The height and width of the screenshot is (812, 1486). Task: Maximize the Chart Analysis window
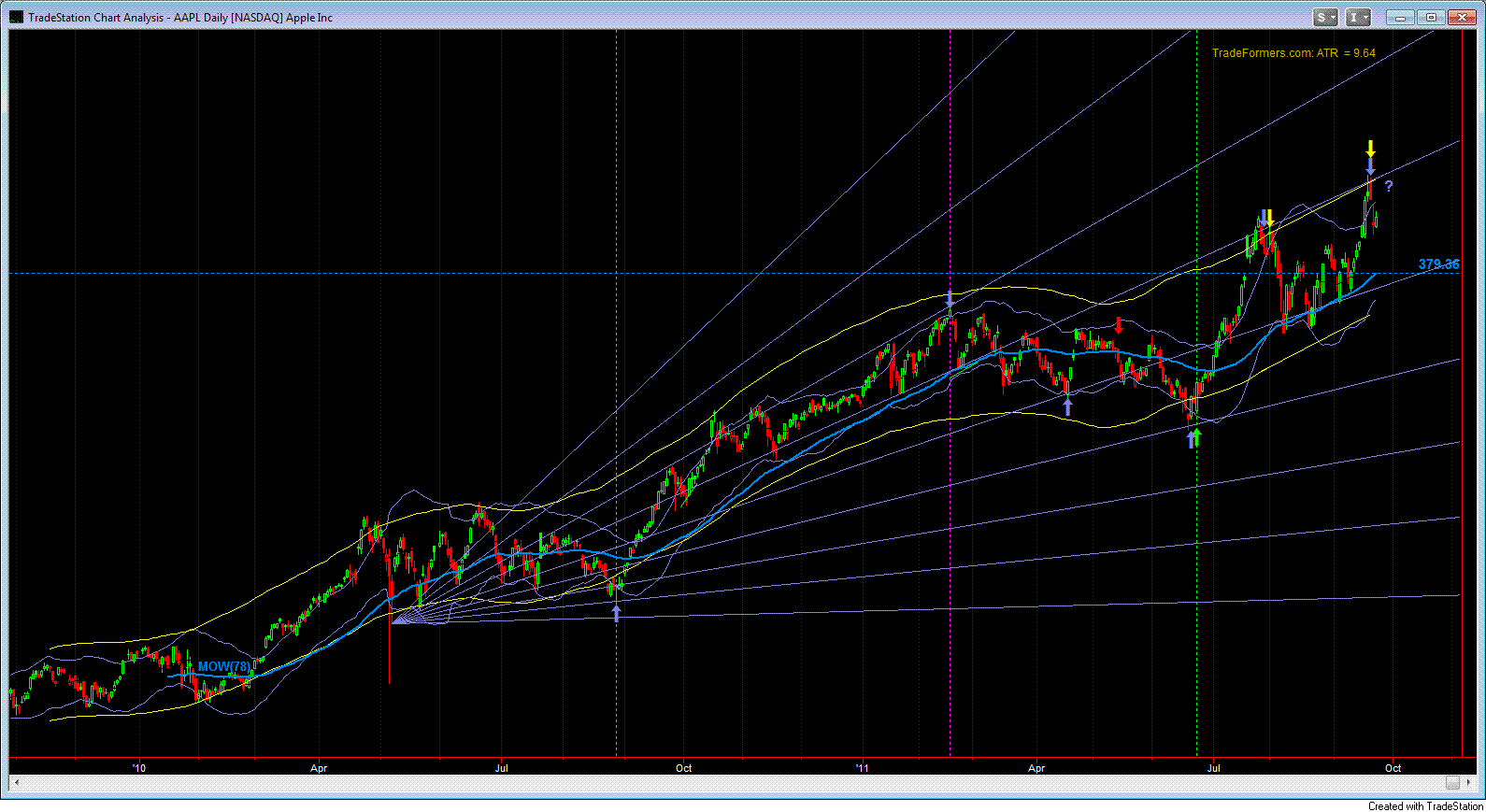click(1430, 17)
